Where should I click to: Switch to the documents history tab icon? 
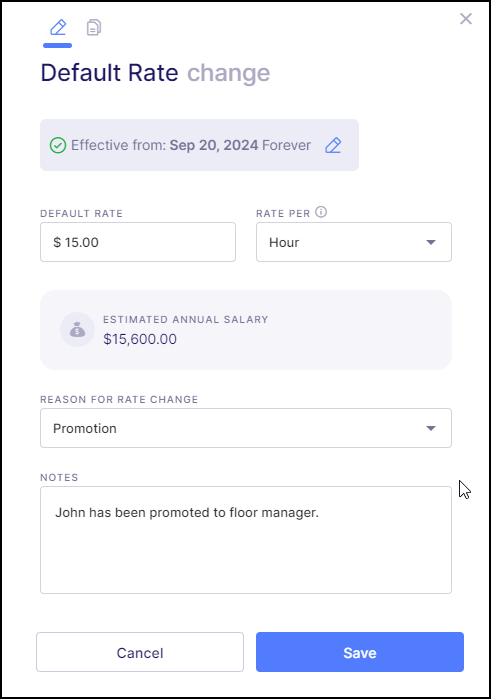click(x=94, y=28)
